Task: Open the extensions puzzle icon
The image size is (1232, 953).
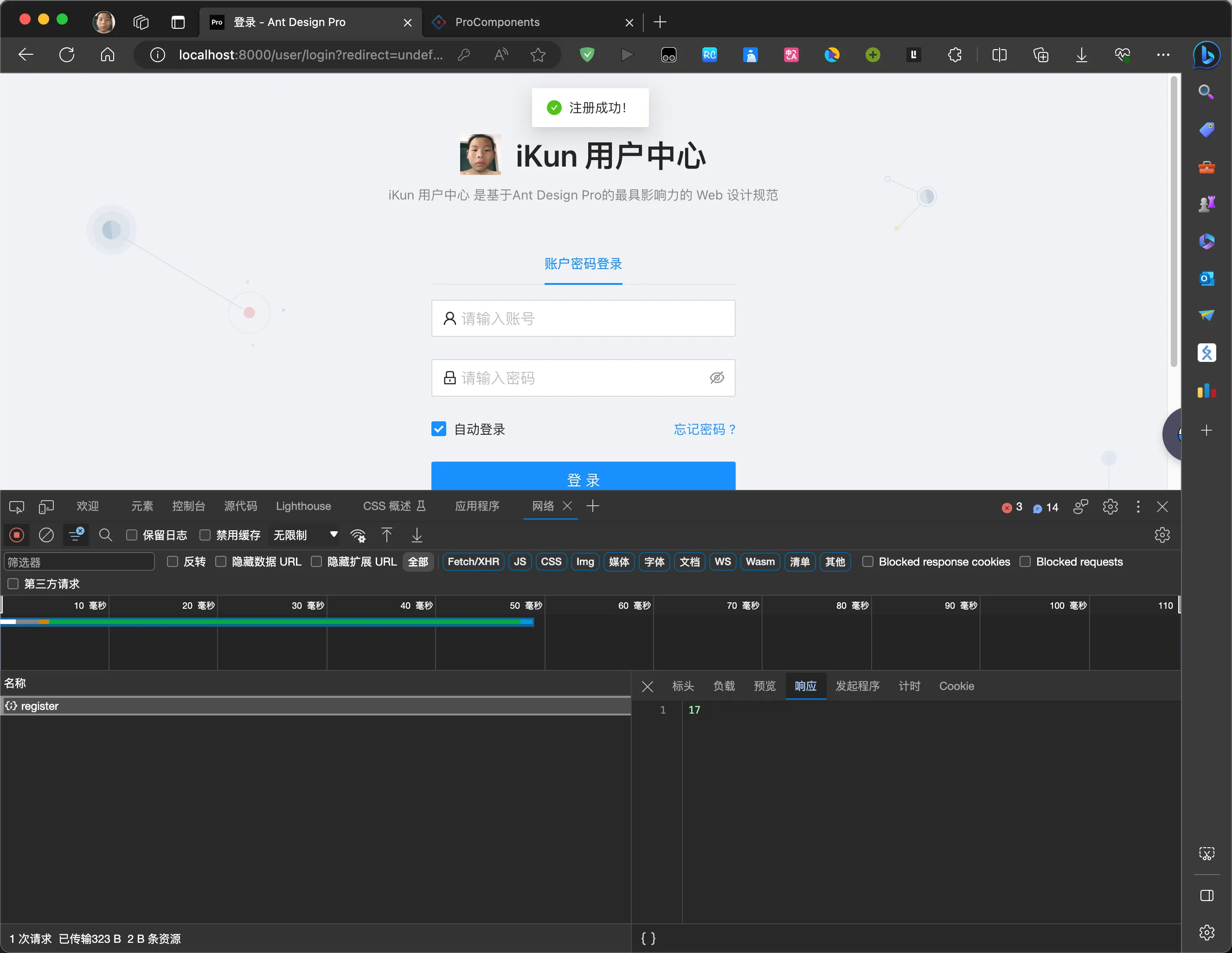Action: pos(955,55)
